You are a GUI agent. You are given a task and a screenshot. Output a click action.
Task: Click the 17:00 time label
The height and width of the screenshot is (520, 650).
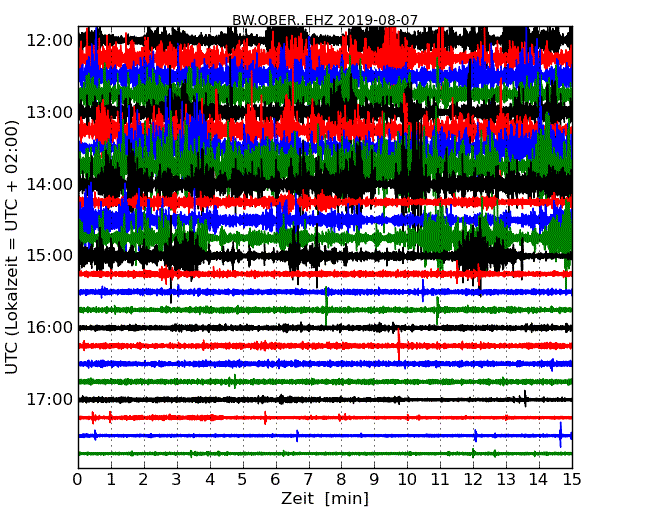coord(50,399)
